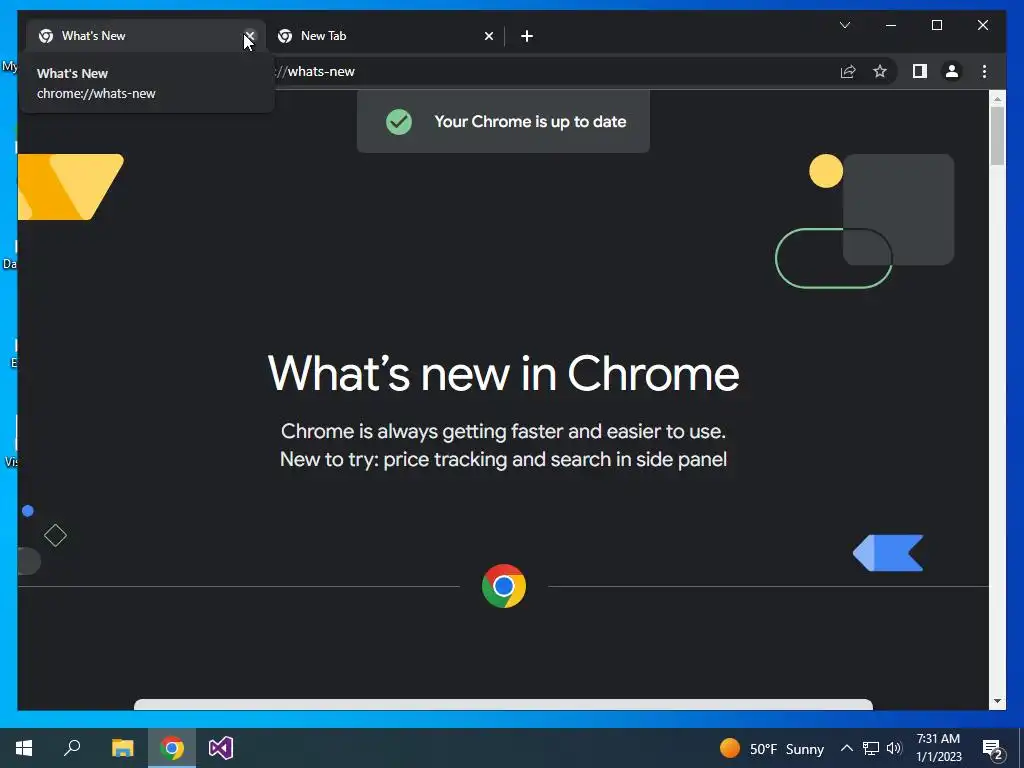
Task: Click the address bar showing whats-new
Action: pyautogui.click(x=555, y=71)
